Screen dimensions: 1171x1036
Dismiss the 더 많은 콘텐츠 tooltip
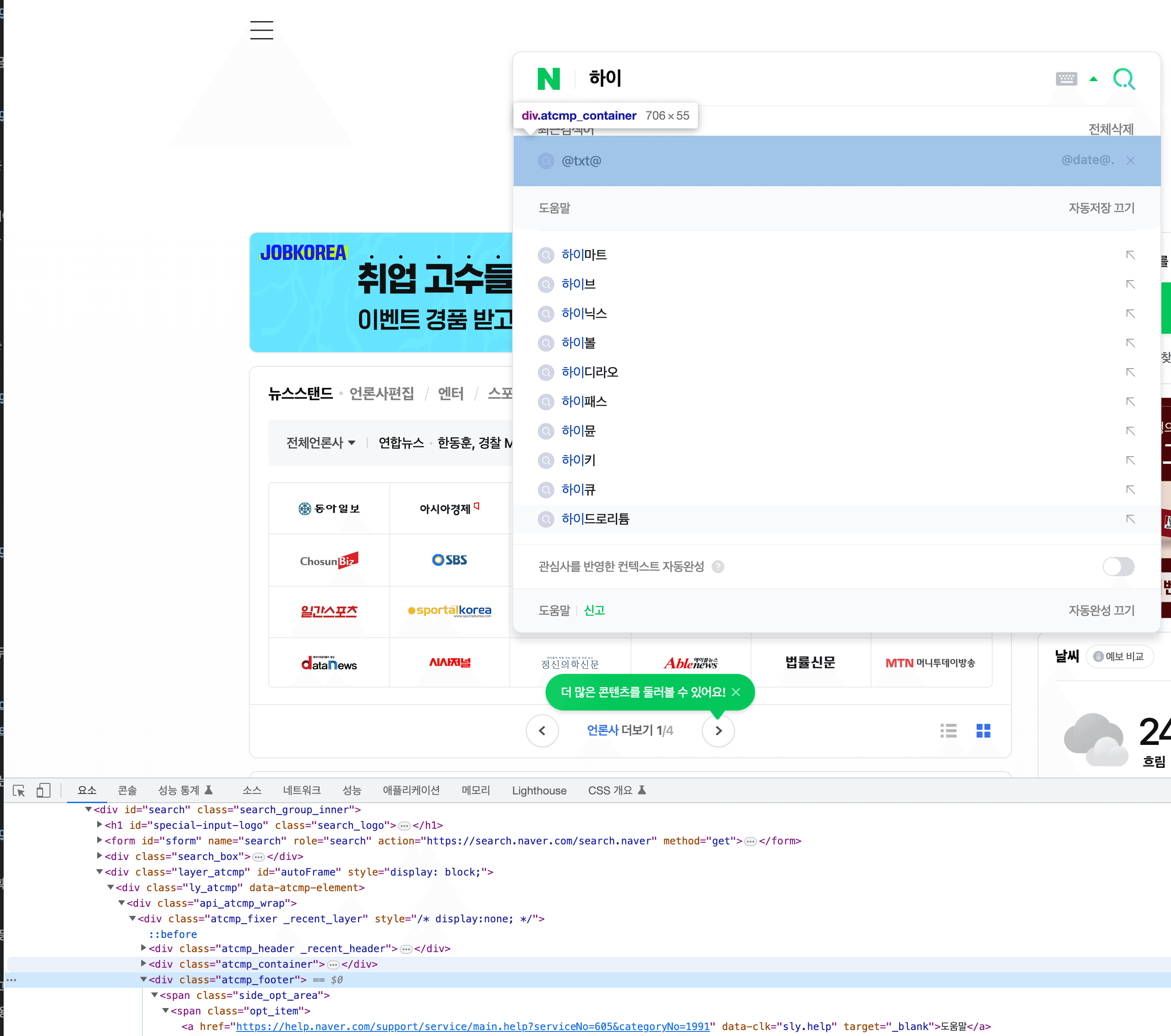pyautogui.click(x=737, y=692)
